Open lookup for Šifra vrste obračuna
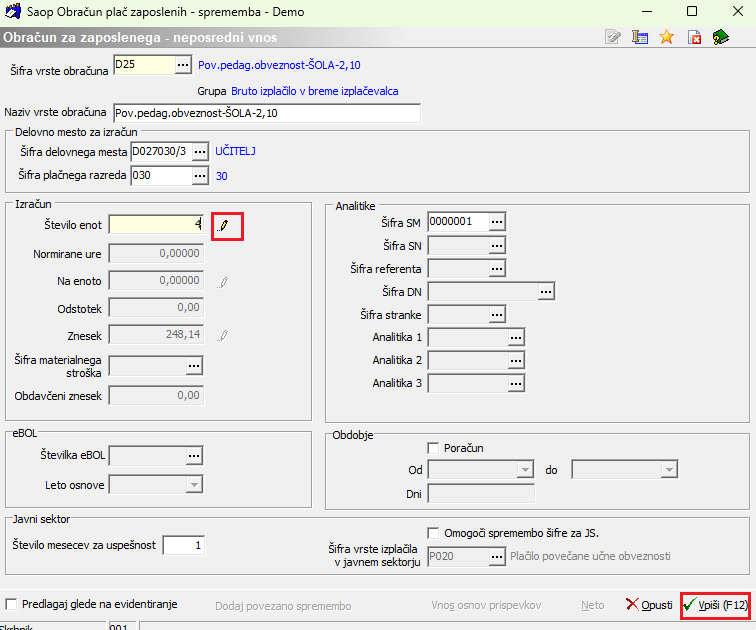This screenshot has height=630, width=756. (183, 65)
